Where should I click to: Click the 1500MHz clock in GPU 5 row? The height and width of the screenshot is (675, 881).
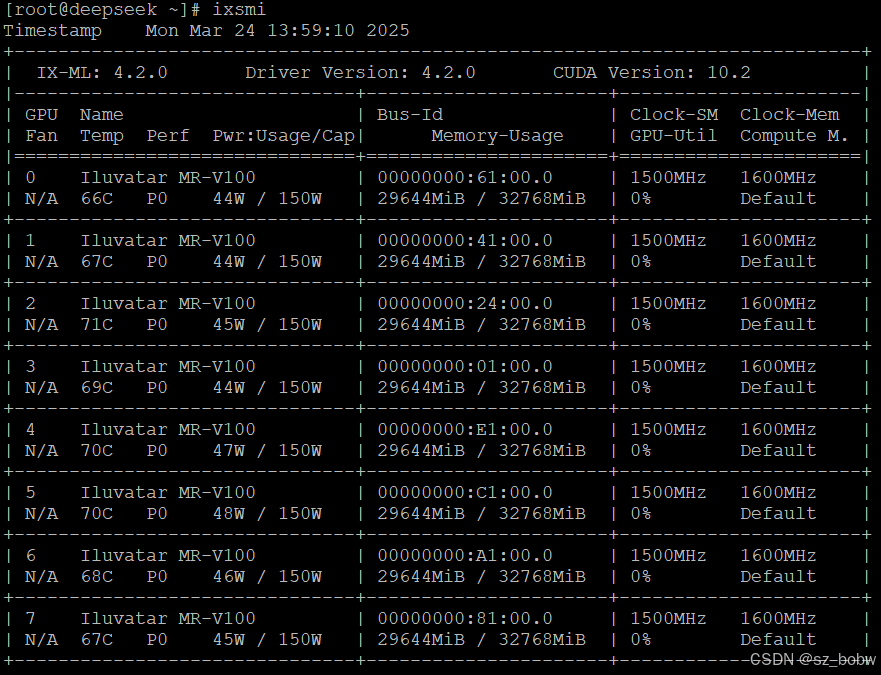pyautogui.click(x=668, y=492)
